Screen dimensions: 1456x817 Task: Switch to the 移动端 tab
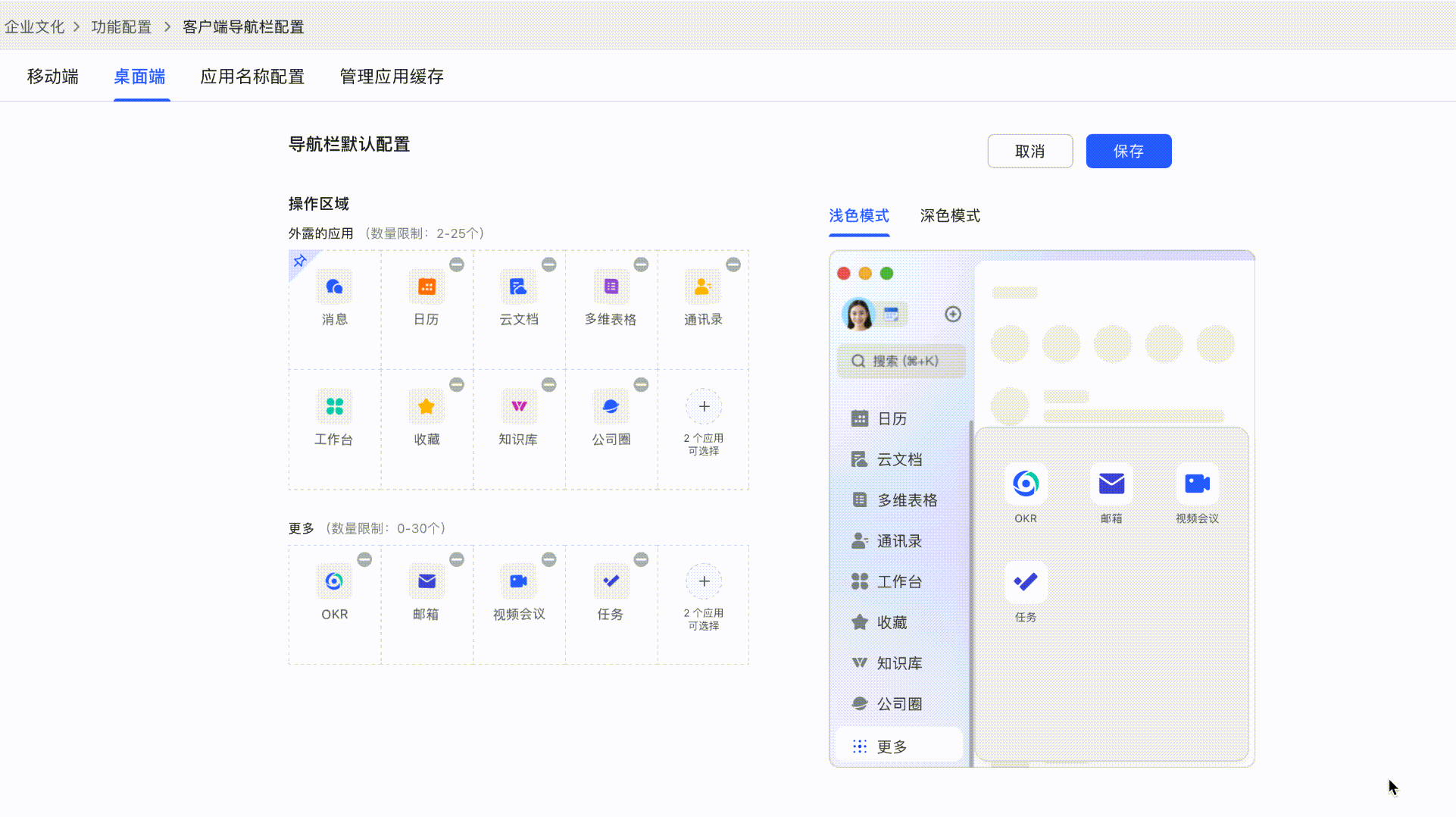(53, 77)
